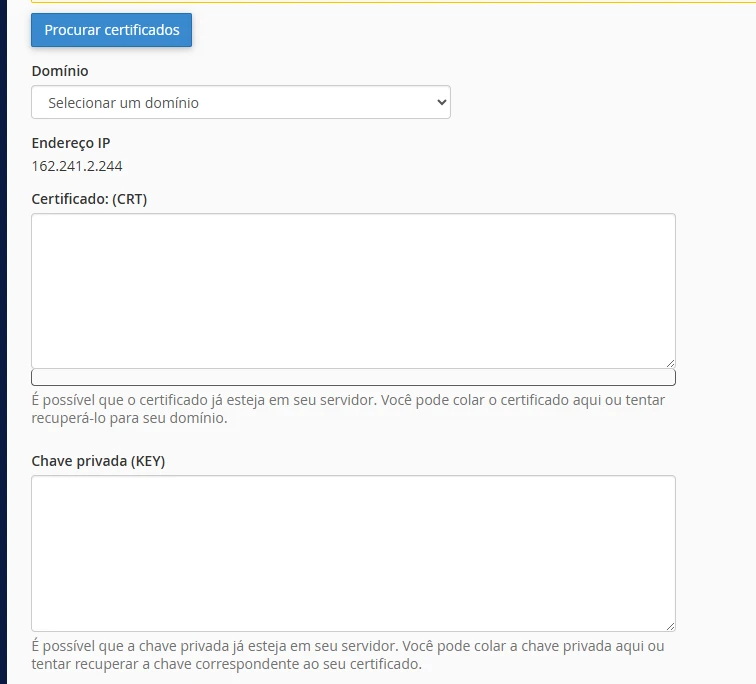Click the private key help text paragraph
Image resolution: width=756 pixels, height=684 pixels.
click(x=347, y=655)
